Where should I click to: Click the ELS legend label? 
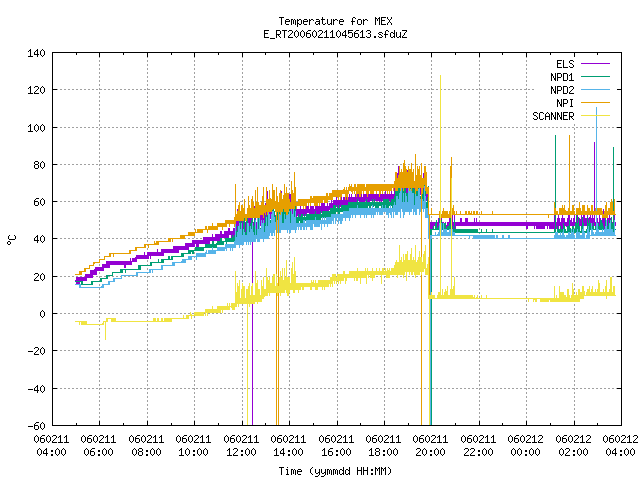[x=565, y=64]
